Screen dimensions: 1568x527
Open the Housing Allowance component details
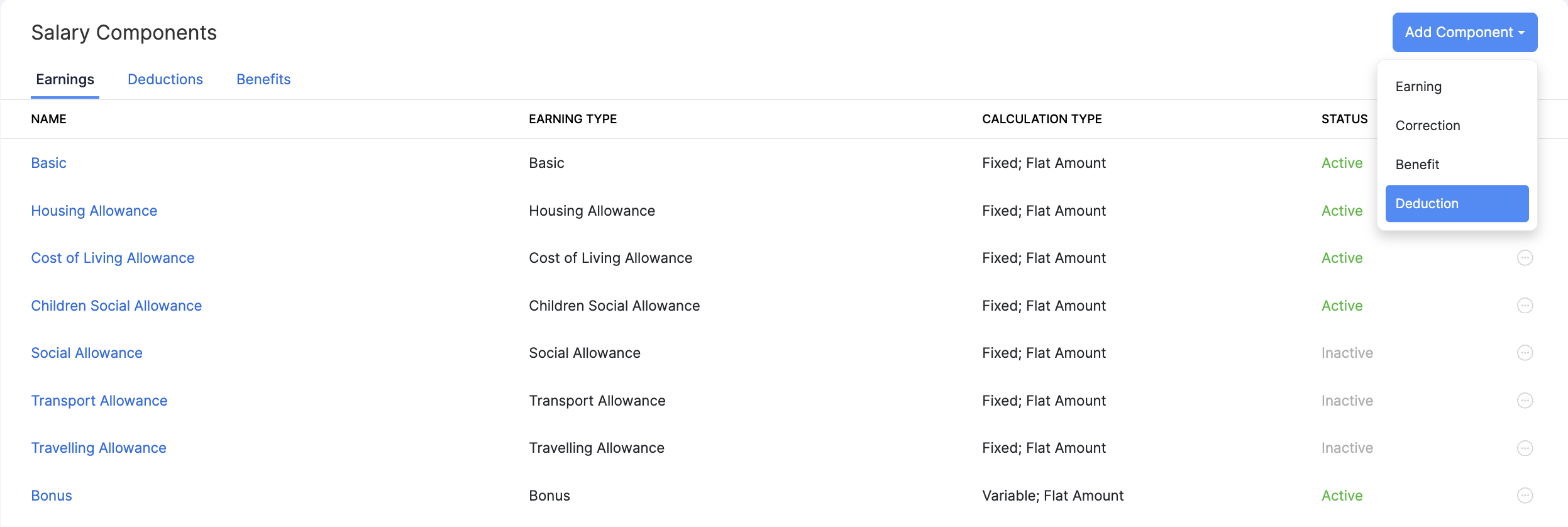pos(94,211)
